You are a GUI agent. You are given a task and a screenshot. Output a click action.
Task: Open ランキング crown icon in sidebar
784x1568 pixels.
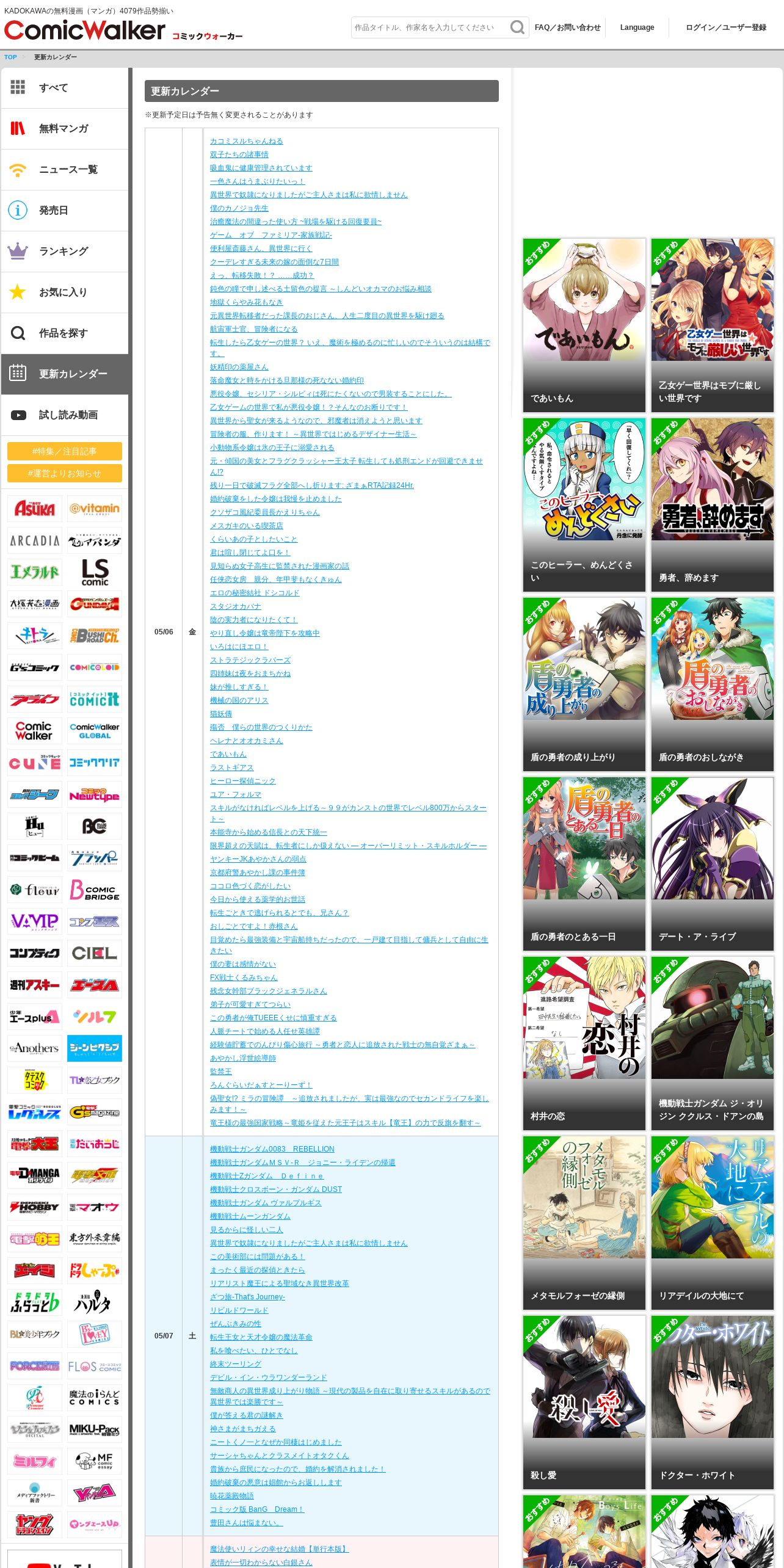pyautogui.click(x=18, y=251)
